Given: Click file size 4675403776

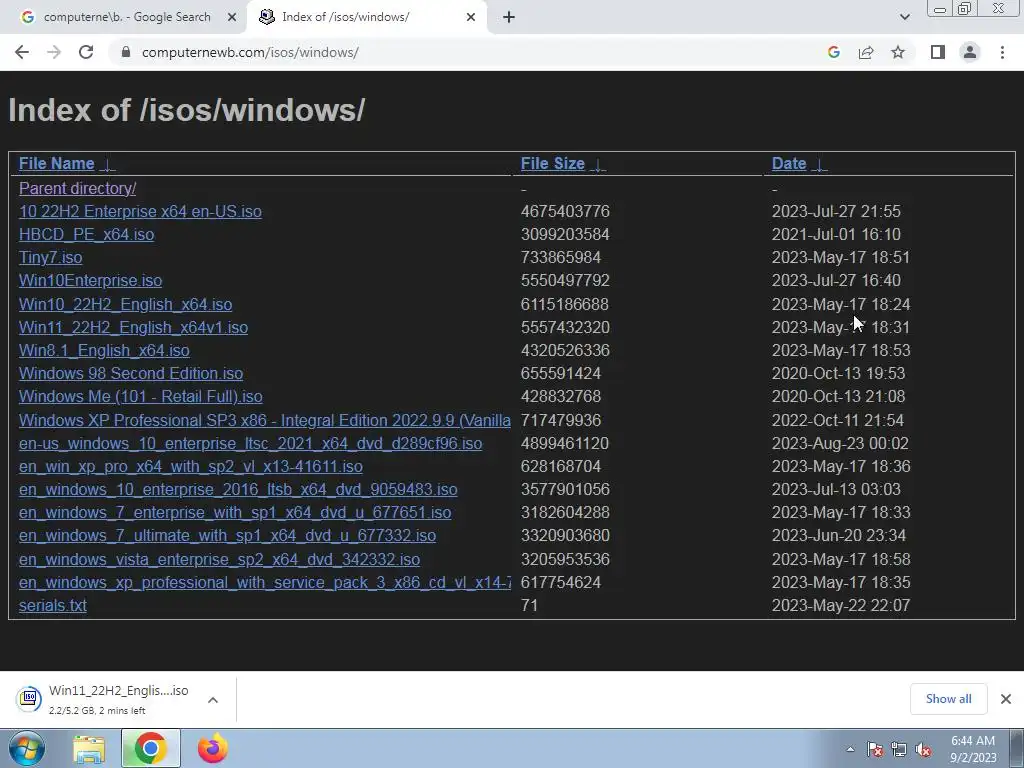Looking at the screenshot, I should pyautogui.click(x=565, y=212).
